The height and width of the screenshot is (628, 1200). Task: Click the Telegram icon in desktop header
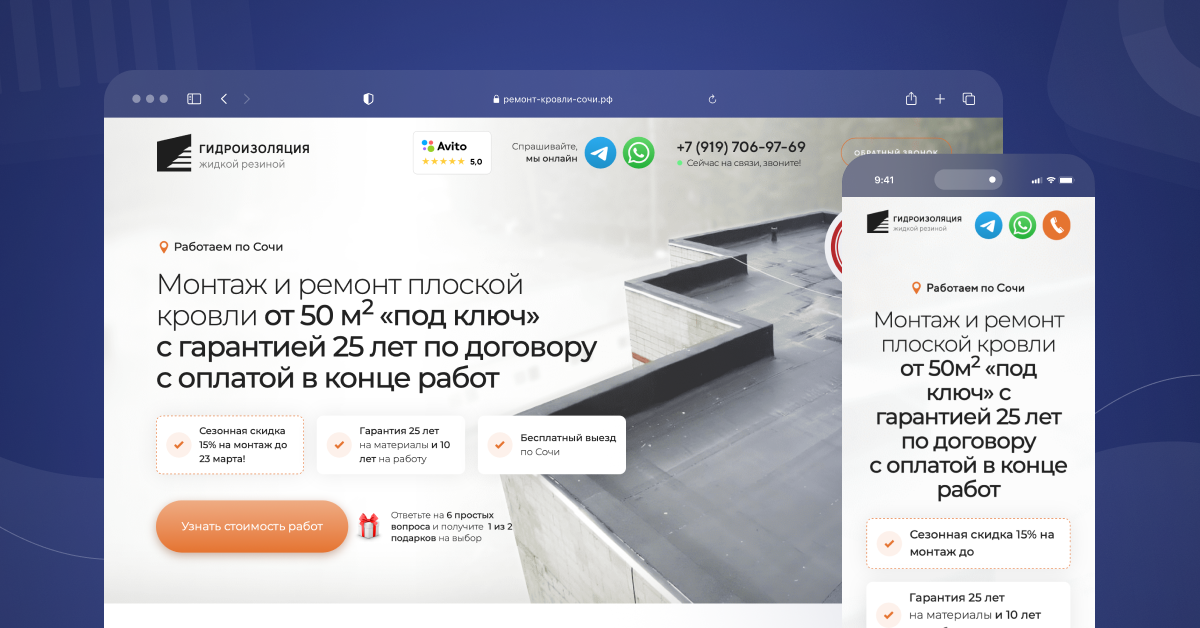click(600, 153)
